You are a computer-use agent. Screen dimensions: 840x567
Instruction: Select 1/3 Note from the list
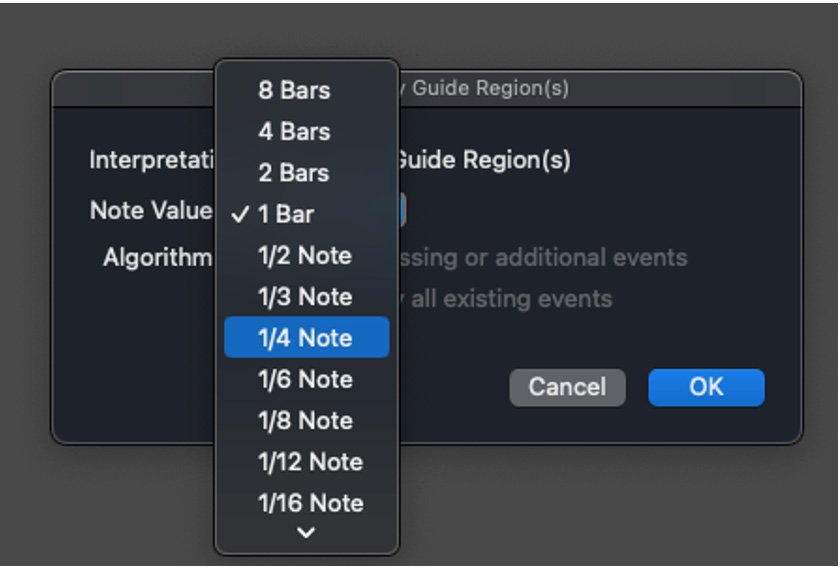[306, 296]
